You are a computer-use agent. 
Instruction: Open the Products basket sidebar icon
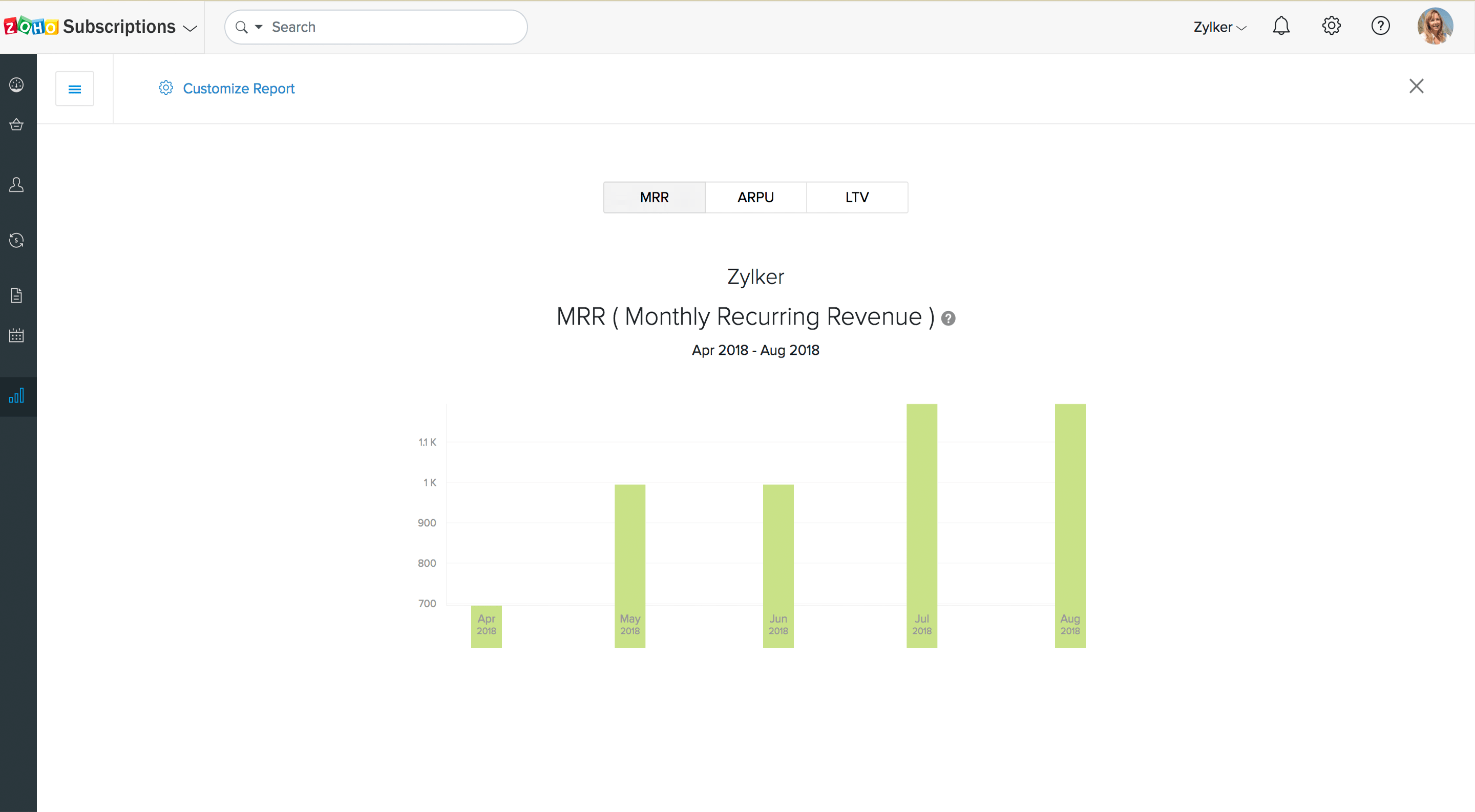point(16,124)
